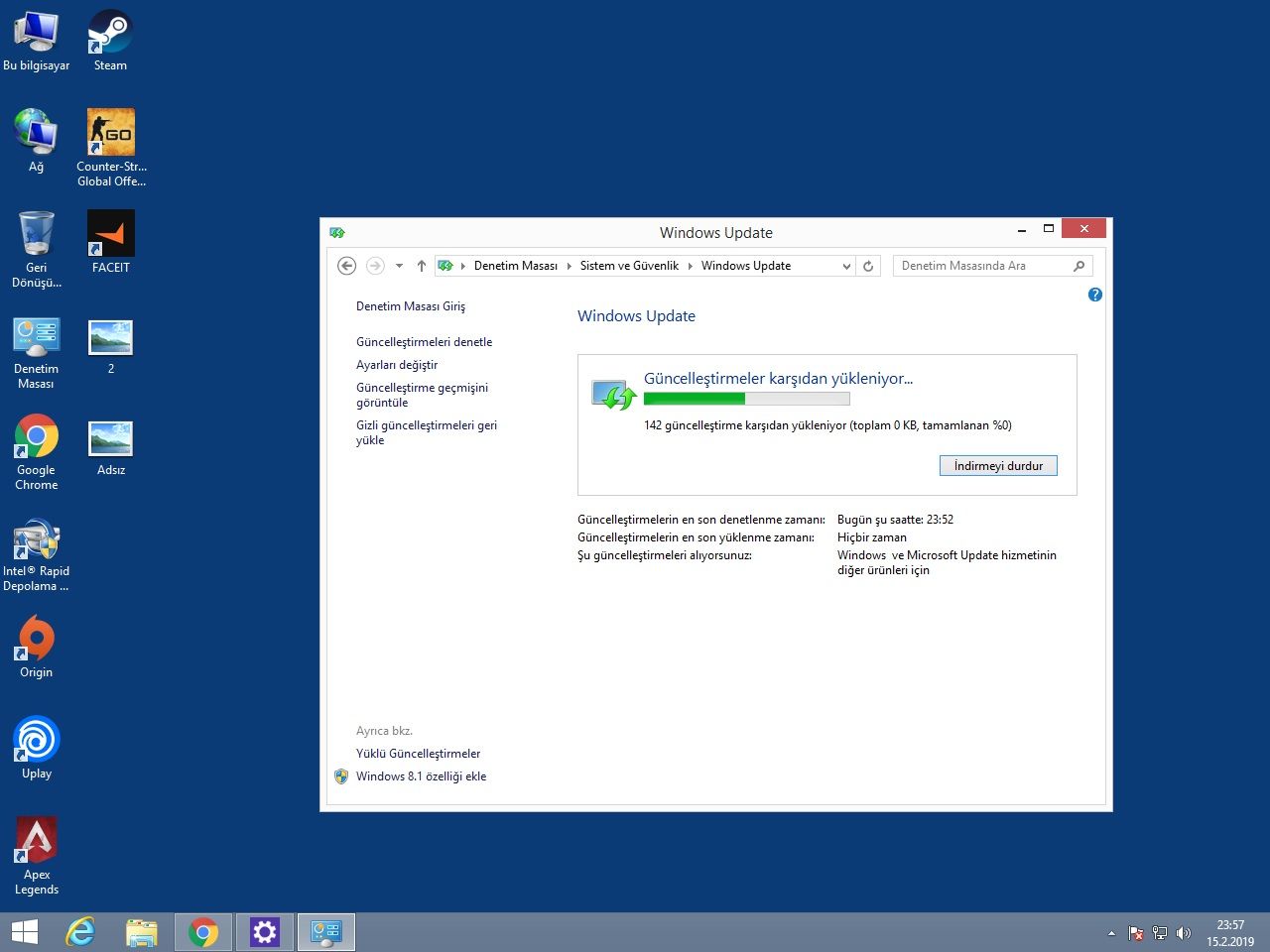Open Action Center flag icon
This screenshot has width=1270, height=952.
point(1136,933)
